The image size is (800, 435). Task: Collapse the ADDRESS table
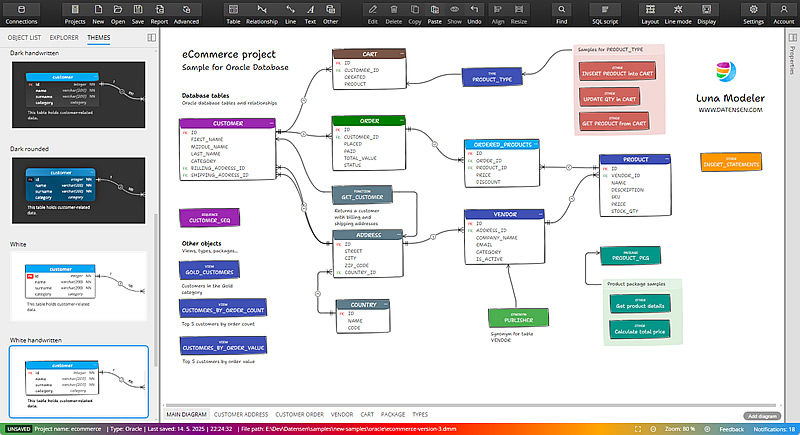399,235
